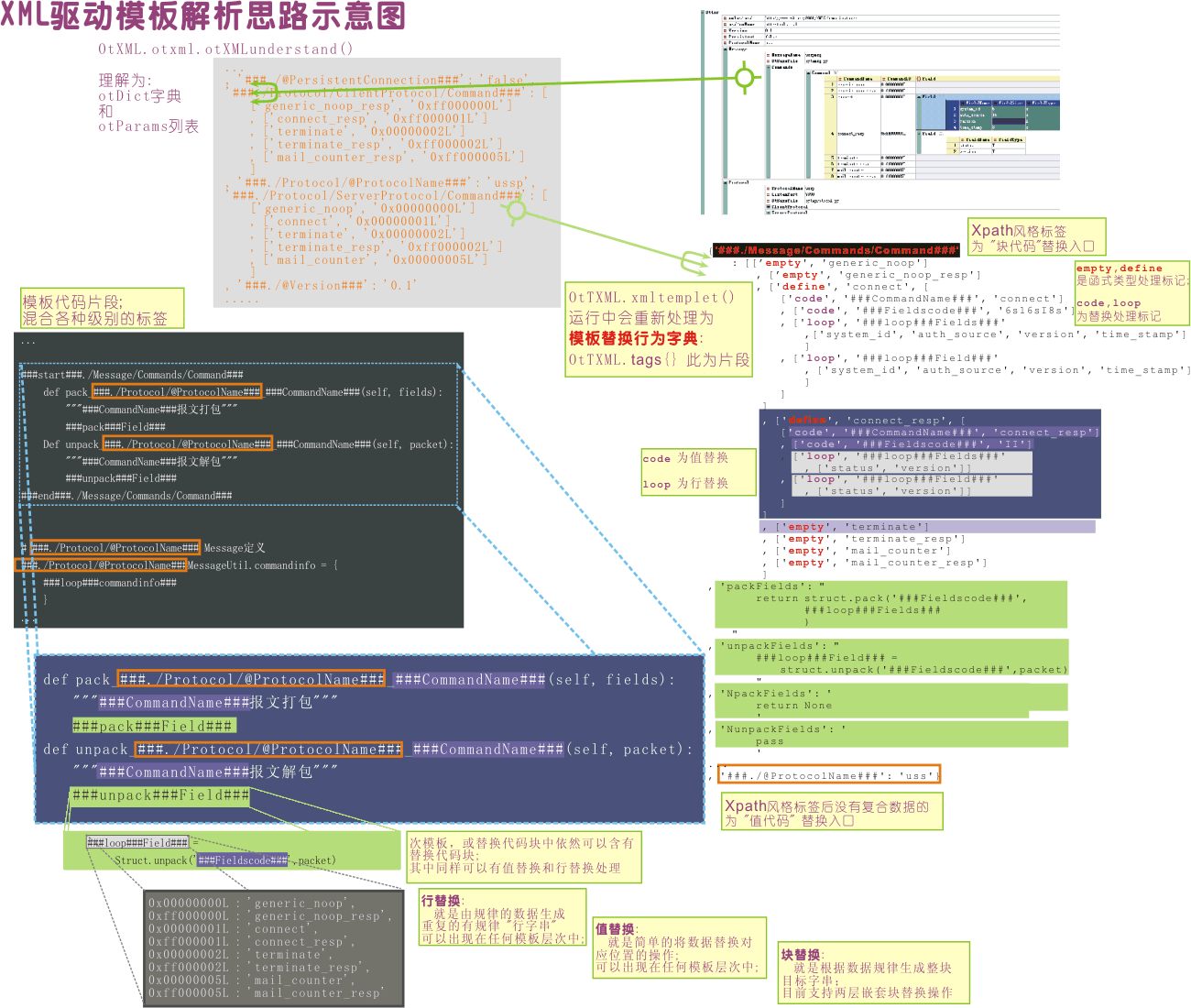
Task: Click the orange-boxed ProtocolName tag after 'def pack_' in large panel
Action: point(251,680)
